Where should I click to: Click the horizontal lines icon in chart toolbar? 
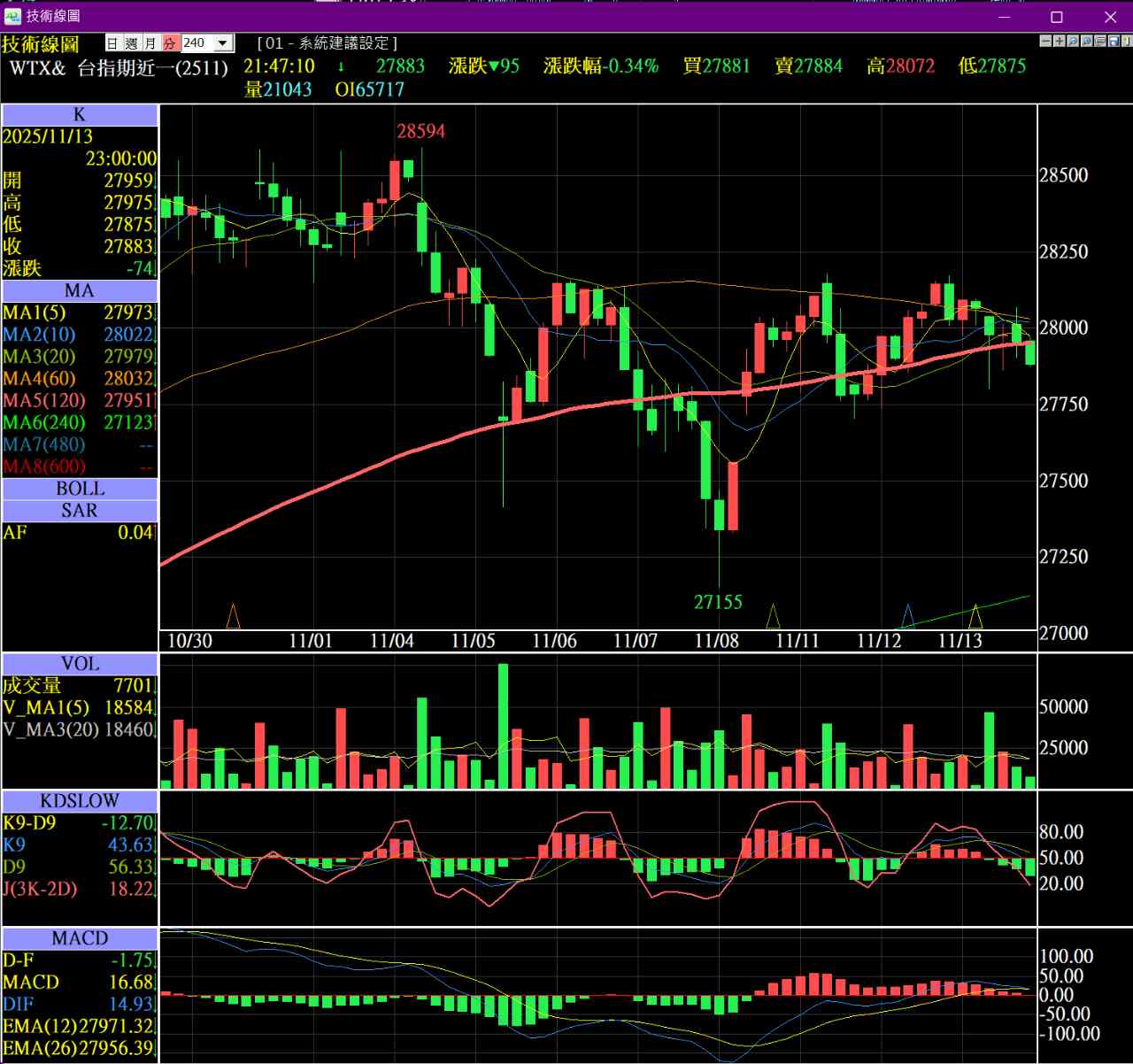point(1099,41)
